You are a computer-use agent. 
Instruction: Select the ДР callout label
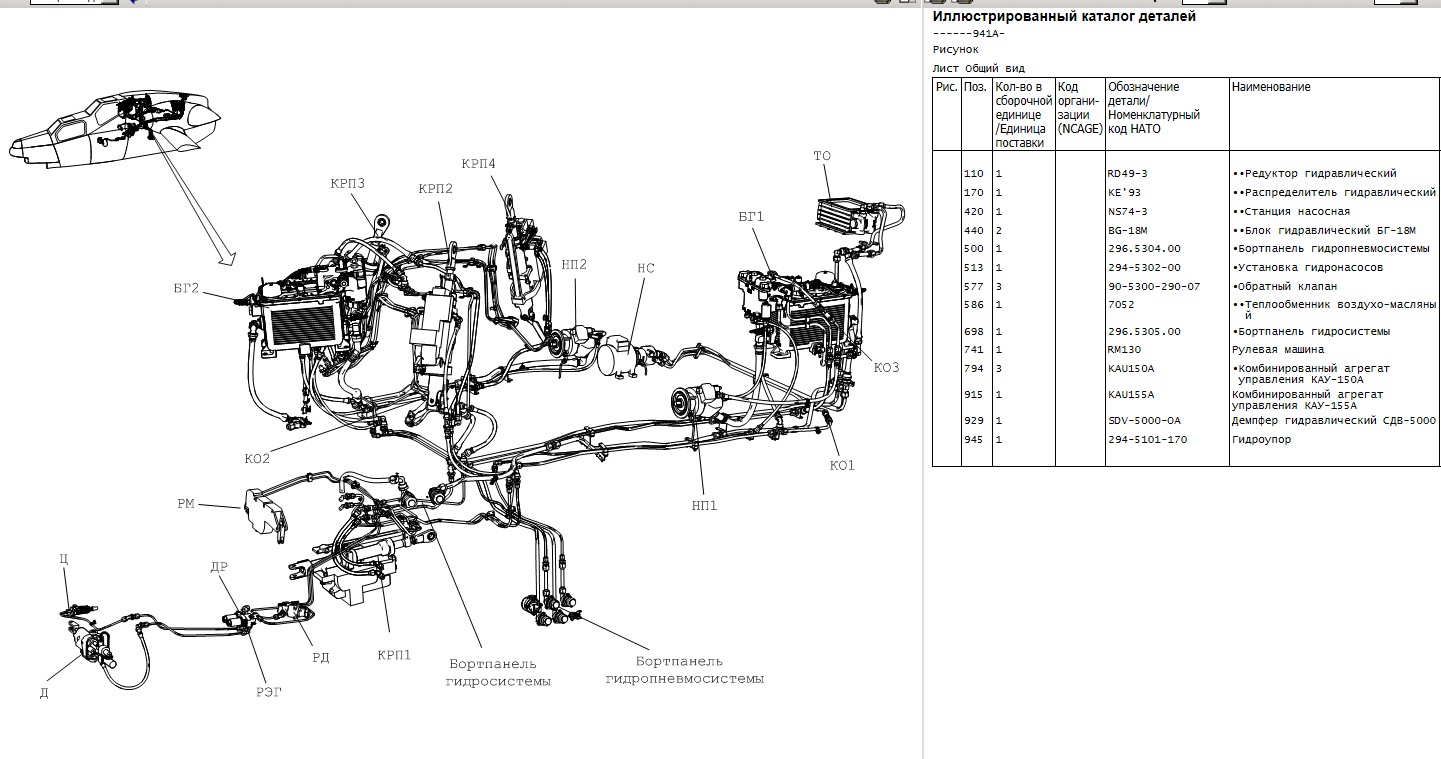click(x=219, y=567)
